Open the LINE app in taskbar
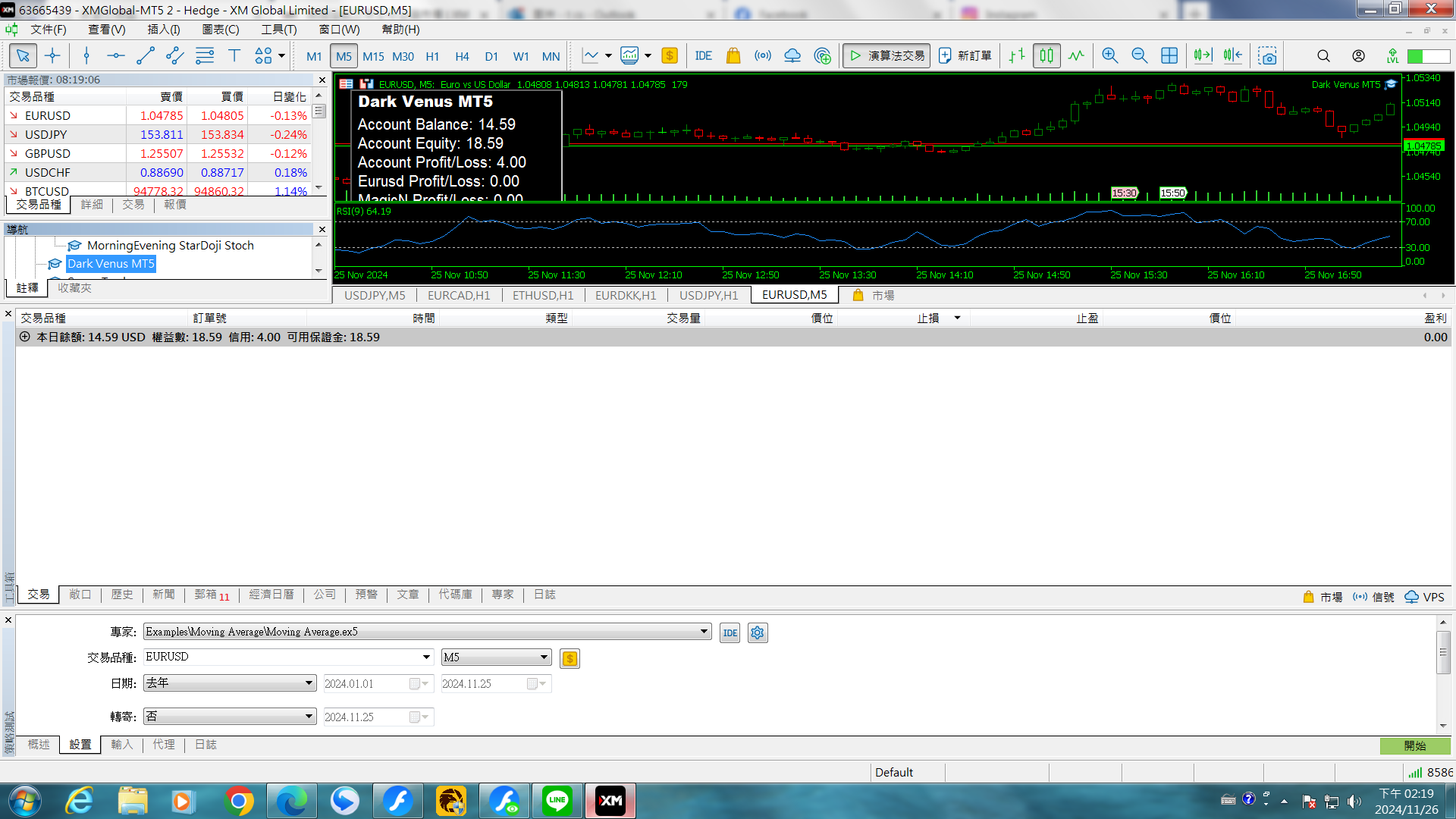 tap(557, 801)
